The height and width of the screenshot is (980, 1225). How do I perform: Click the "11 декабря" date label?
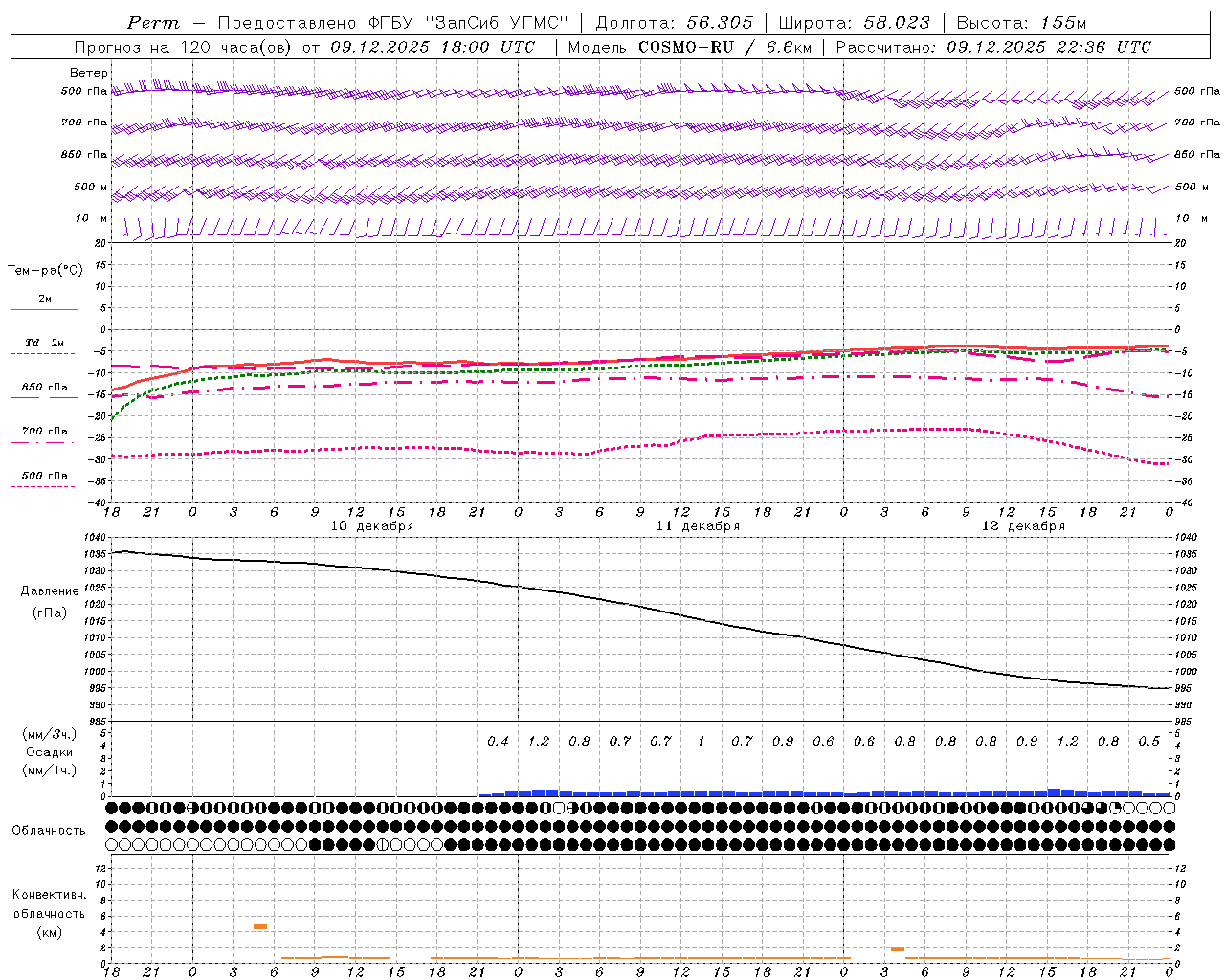click(x=698, y=526)
